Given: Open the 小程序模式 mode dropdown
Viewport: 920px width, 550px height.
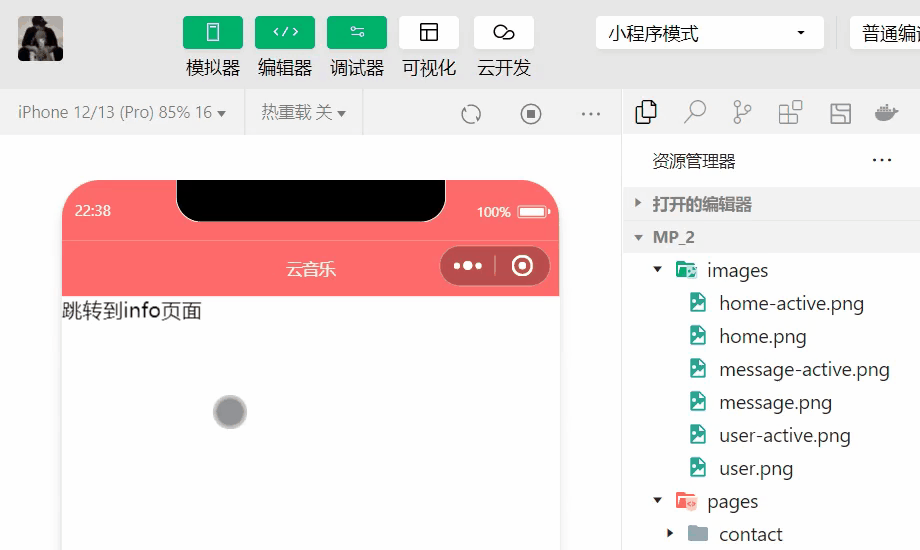Looking at the screenshot, I should (709, 33).
